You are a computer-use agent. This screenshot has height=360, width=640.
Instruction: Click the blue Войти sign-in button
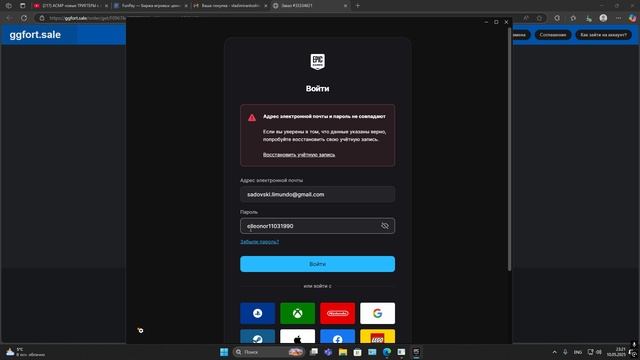pyautogui.click(x=318, y=264)
